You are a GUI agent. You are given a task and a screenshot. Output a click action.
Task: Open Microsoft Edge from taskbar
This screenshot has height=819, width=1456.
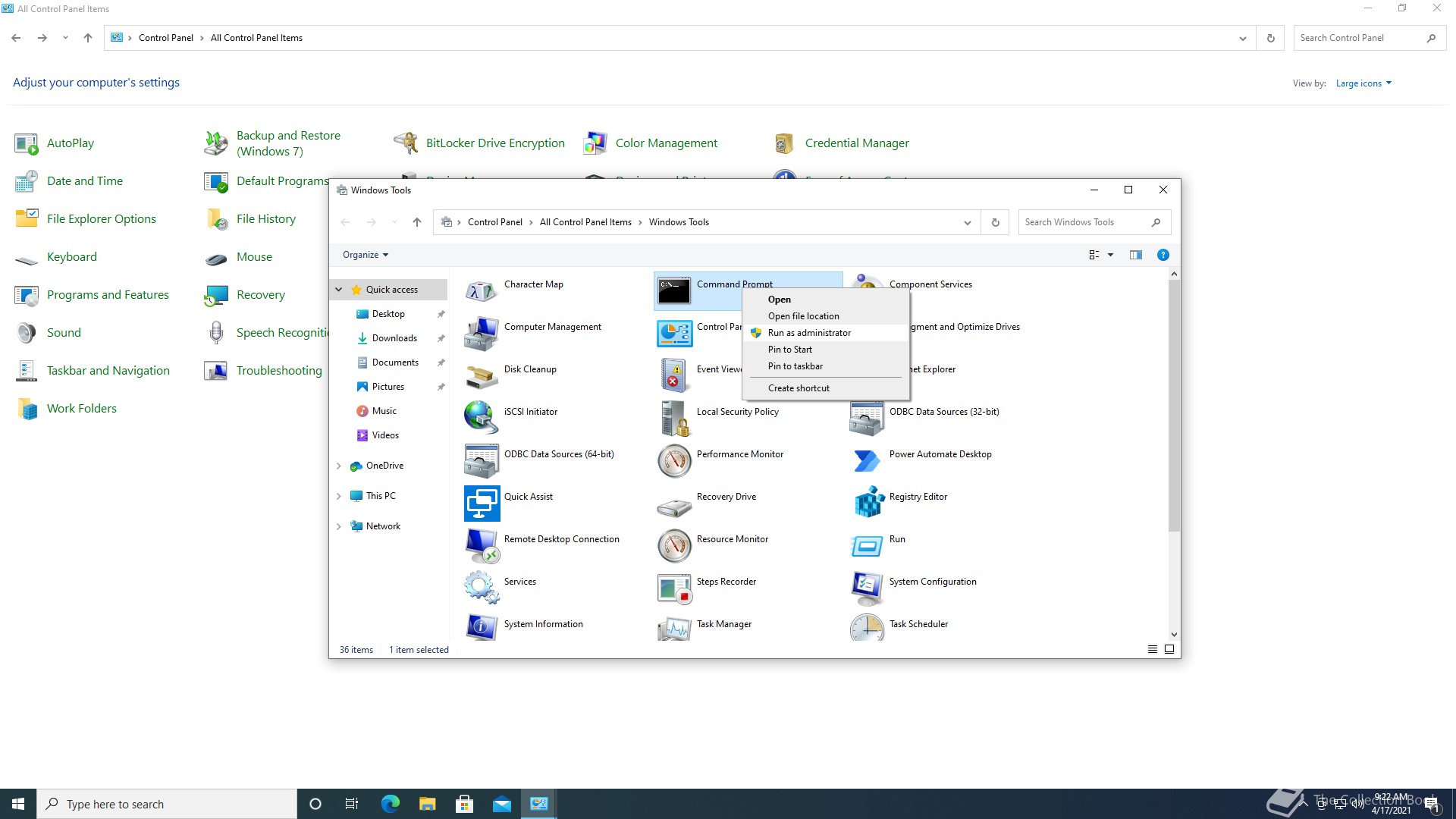click(x=390, y=804)
